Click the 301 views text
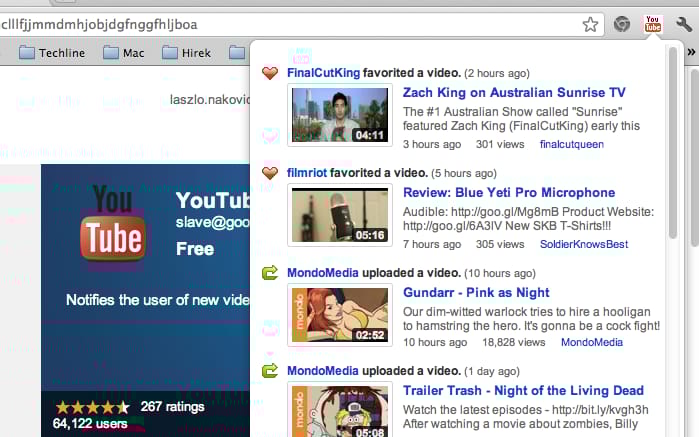The image size is (699, 437). pyautogui.click(x=500, y=144)
